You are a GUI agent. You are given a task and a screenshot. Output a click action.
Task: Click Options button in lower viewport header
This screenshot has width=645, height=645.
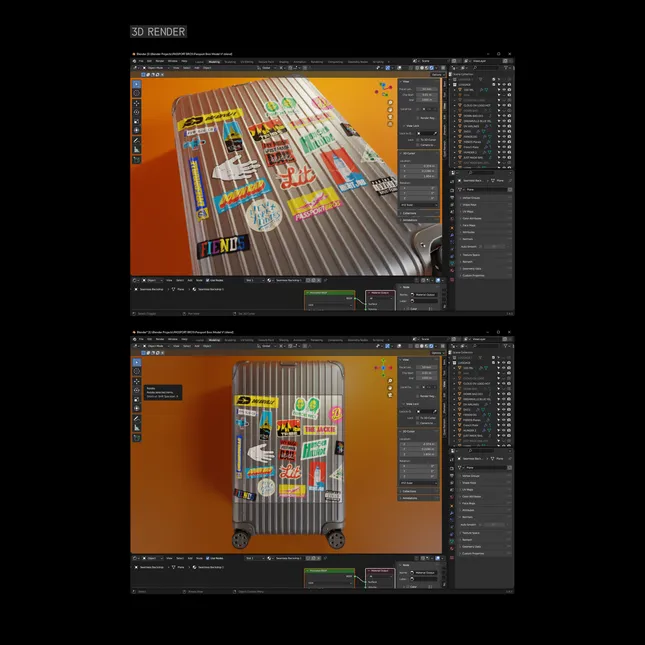[x=437, y=353]
